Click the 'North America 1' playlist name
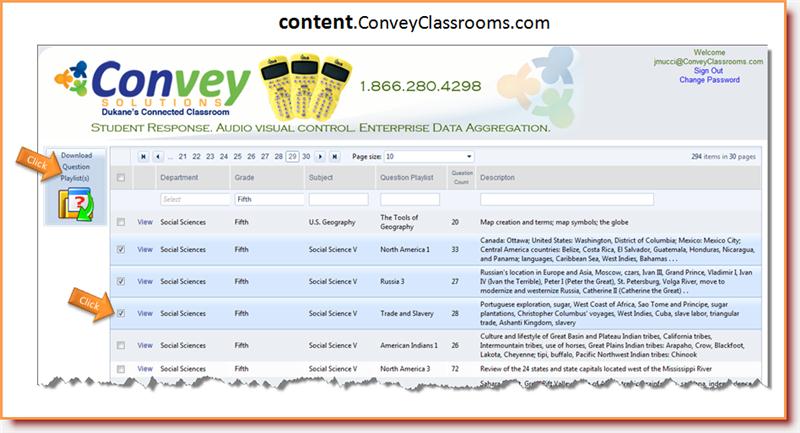 tap(405, 249)
